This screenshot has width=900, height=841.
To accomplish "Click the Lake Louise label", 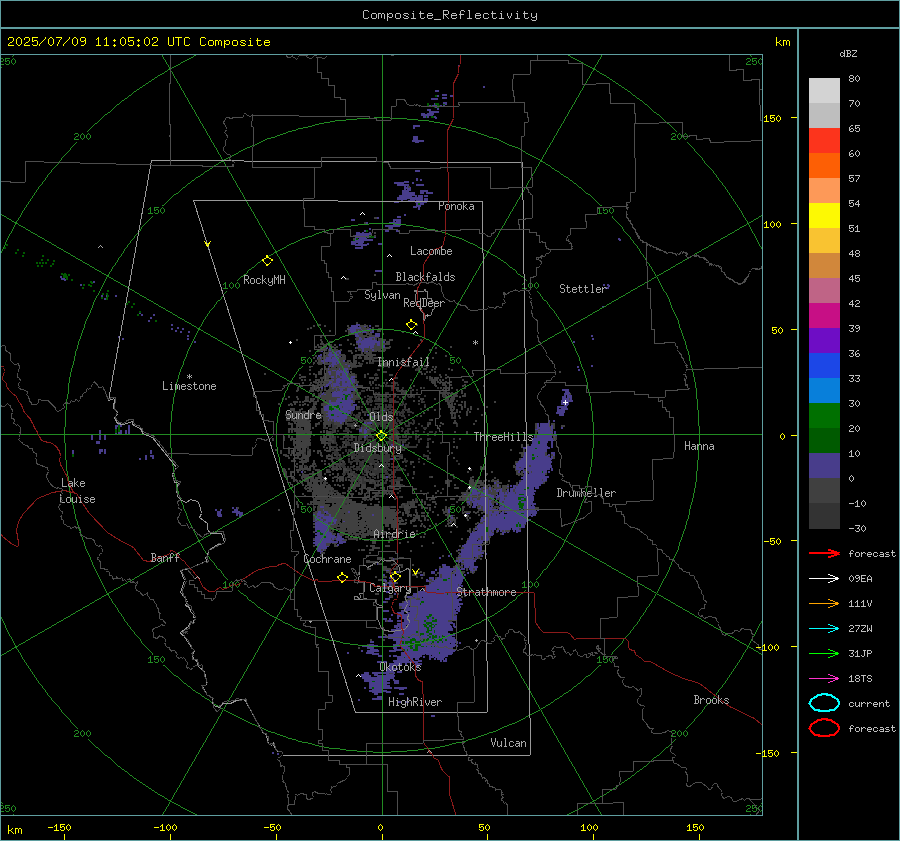I will tap(77, 491).
